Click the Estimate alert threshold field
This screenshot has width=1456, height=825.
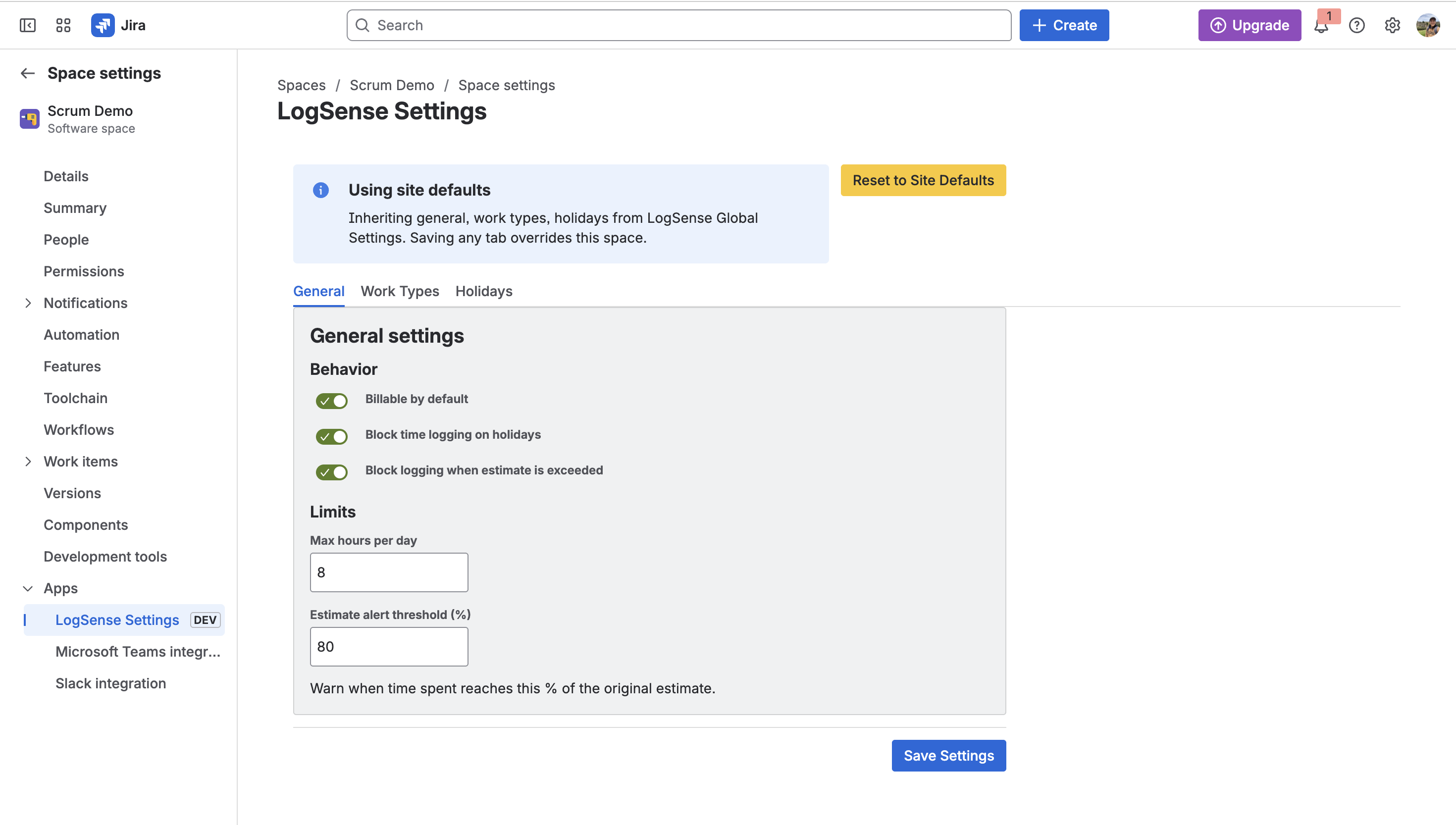[389, 647]
